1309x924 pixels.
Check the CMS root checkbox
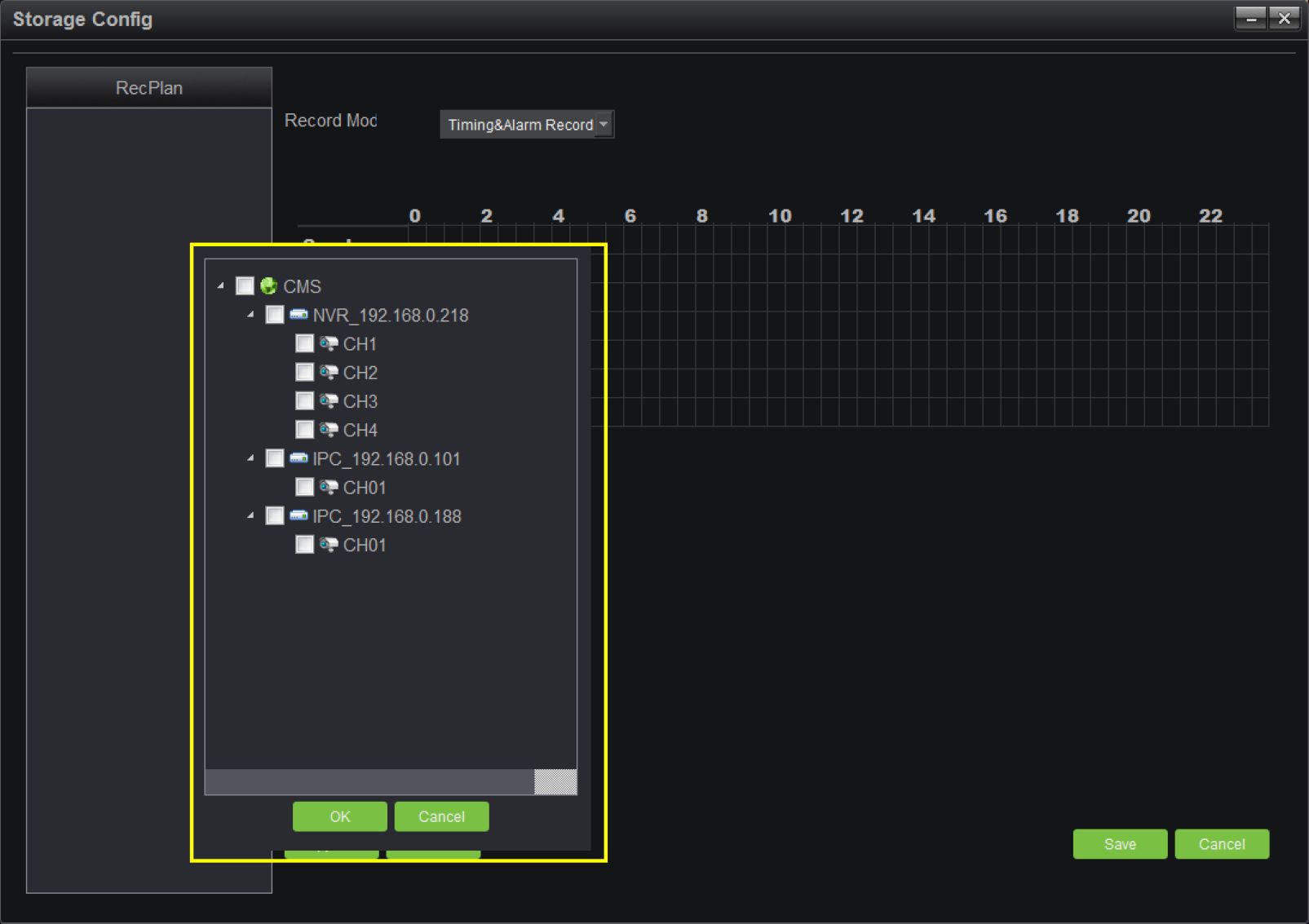tap(245, 286)
